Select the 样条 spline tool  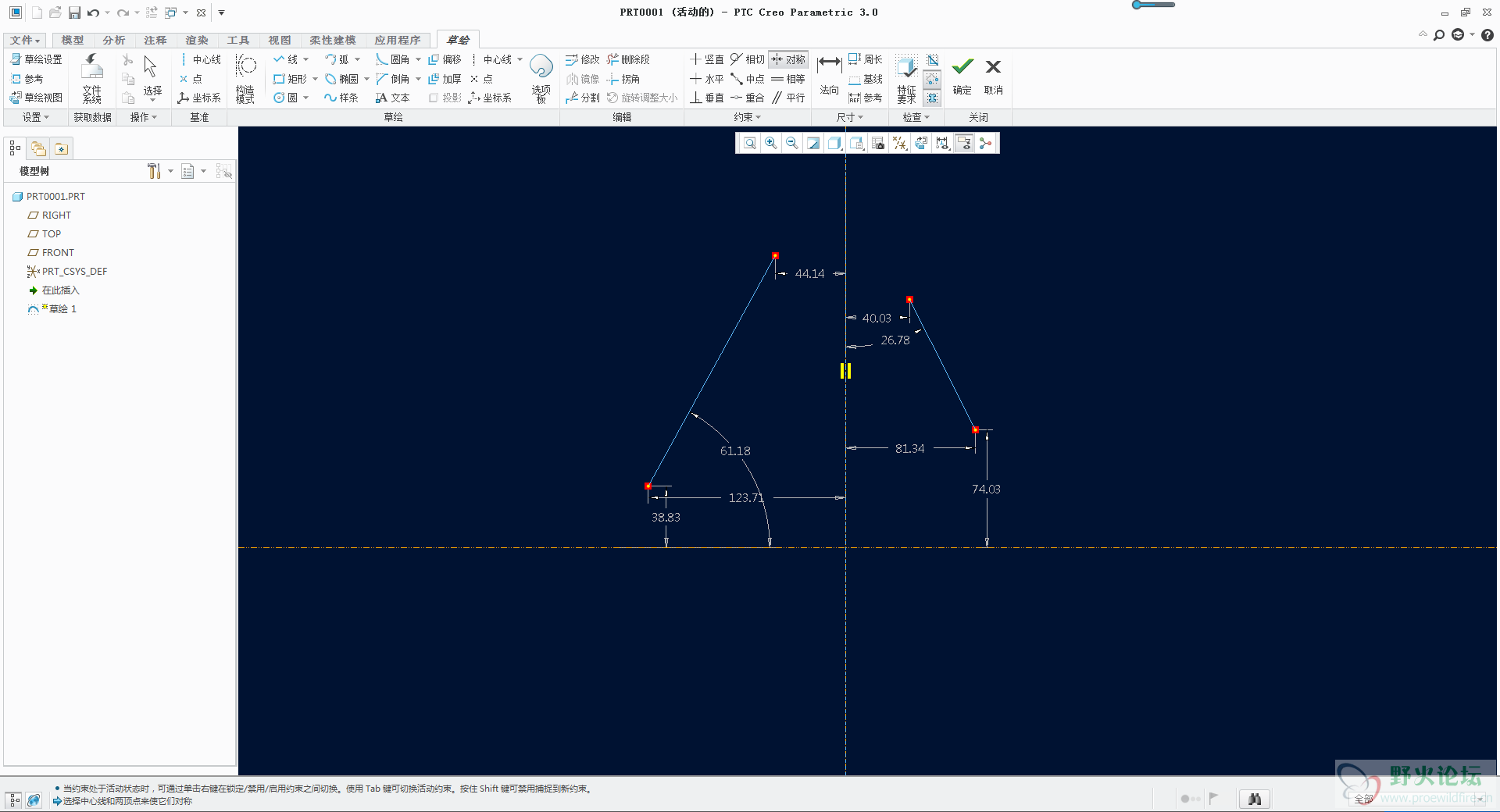click(341, 98)
